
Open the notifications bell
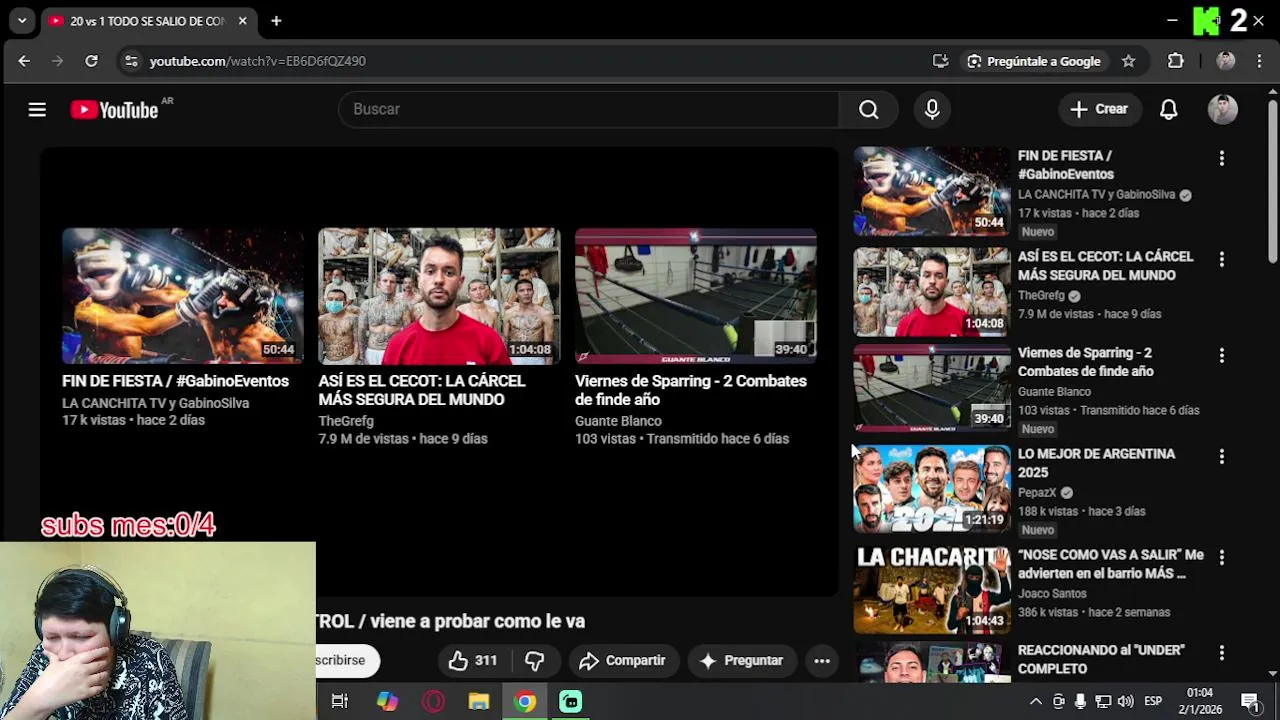tap(1168, 109)
